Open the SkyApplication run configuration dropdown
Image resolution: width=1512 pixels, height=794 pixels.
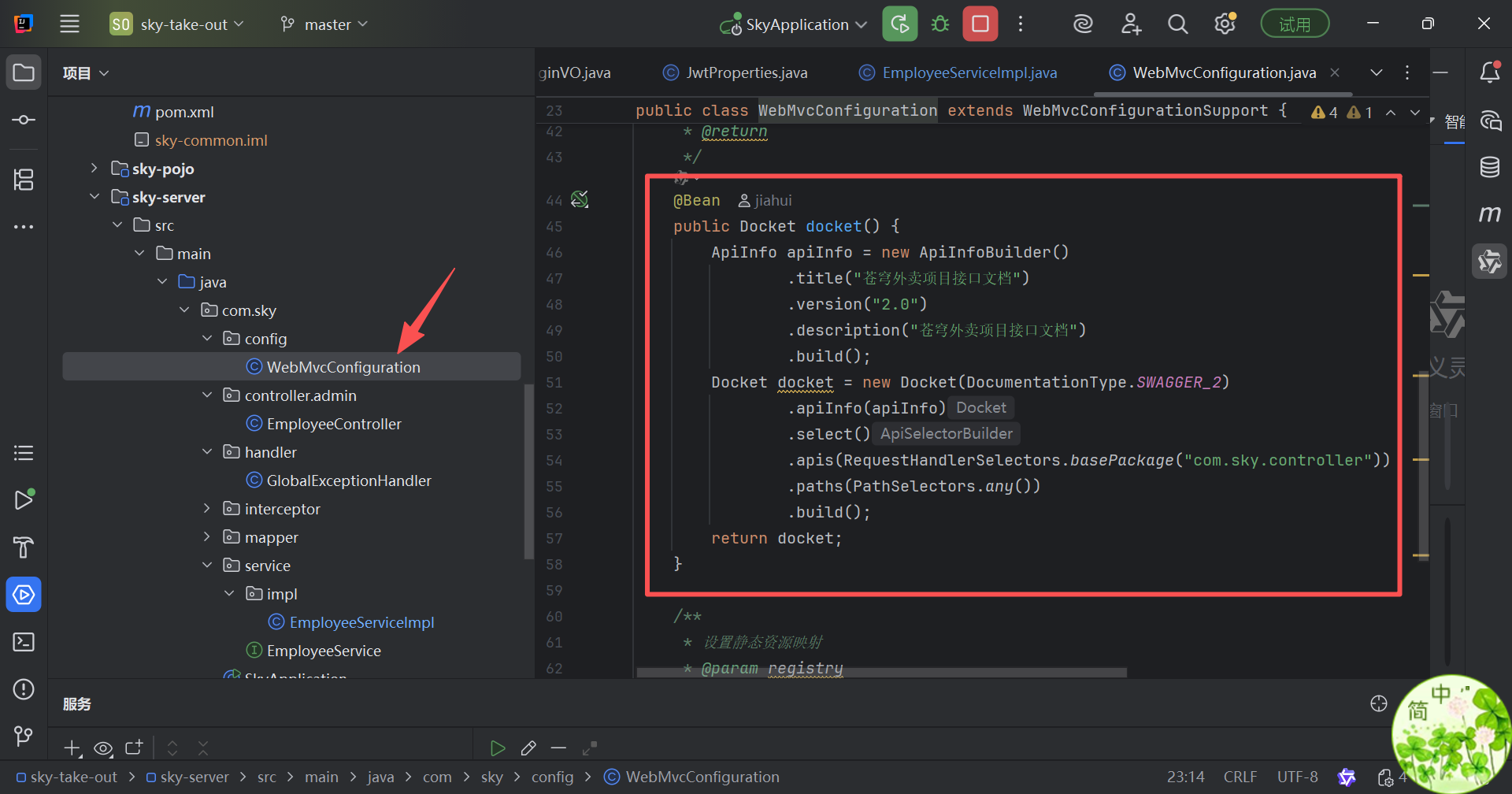coord(794,24)
